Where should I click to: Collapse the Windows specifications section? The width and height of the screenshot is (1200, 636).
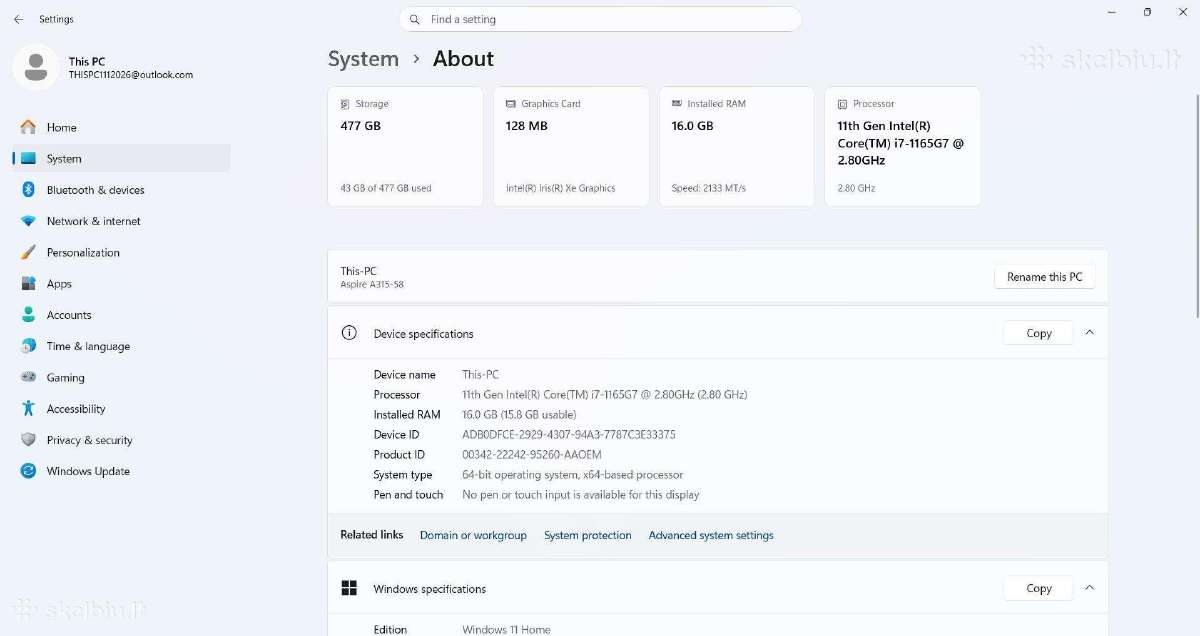click(x=1089, y=588)
